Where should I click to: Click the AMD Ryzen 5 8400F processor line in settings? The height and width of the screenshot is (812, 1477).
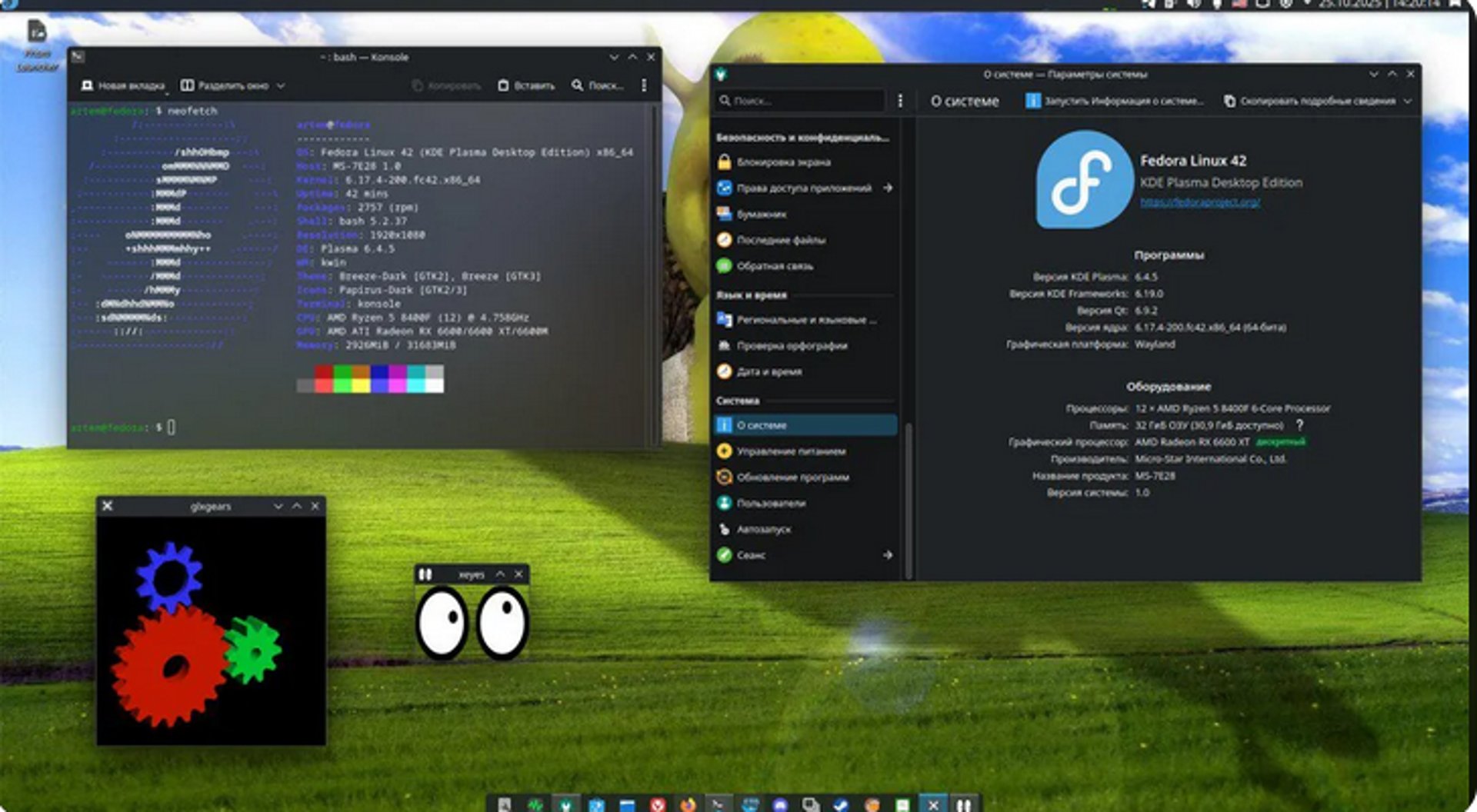coord(1232,408)
